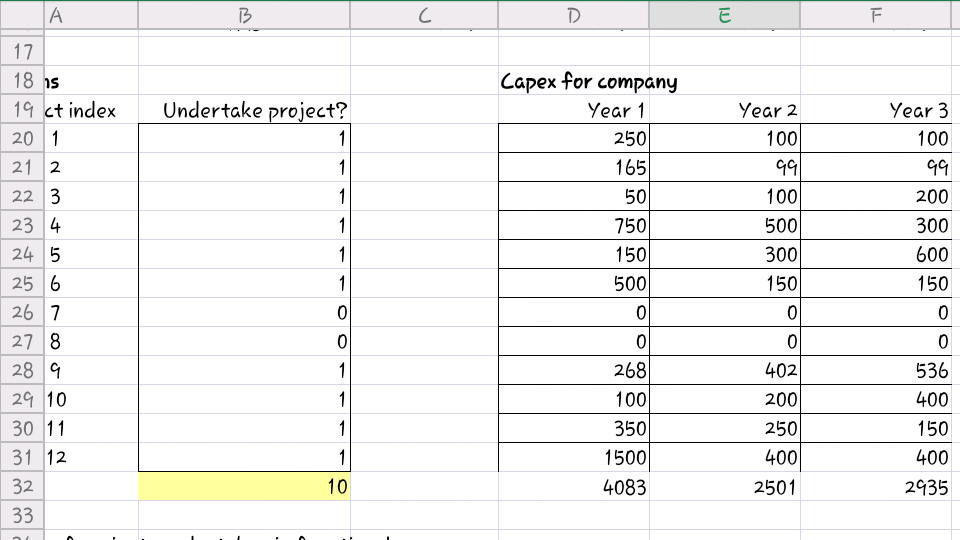Select Year 1 cell with value 268
Screen dimensions: 960x540
[x=574, y=370]
